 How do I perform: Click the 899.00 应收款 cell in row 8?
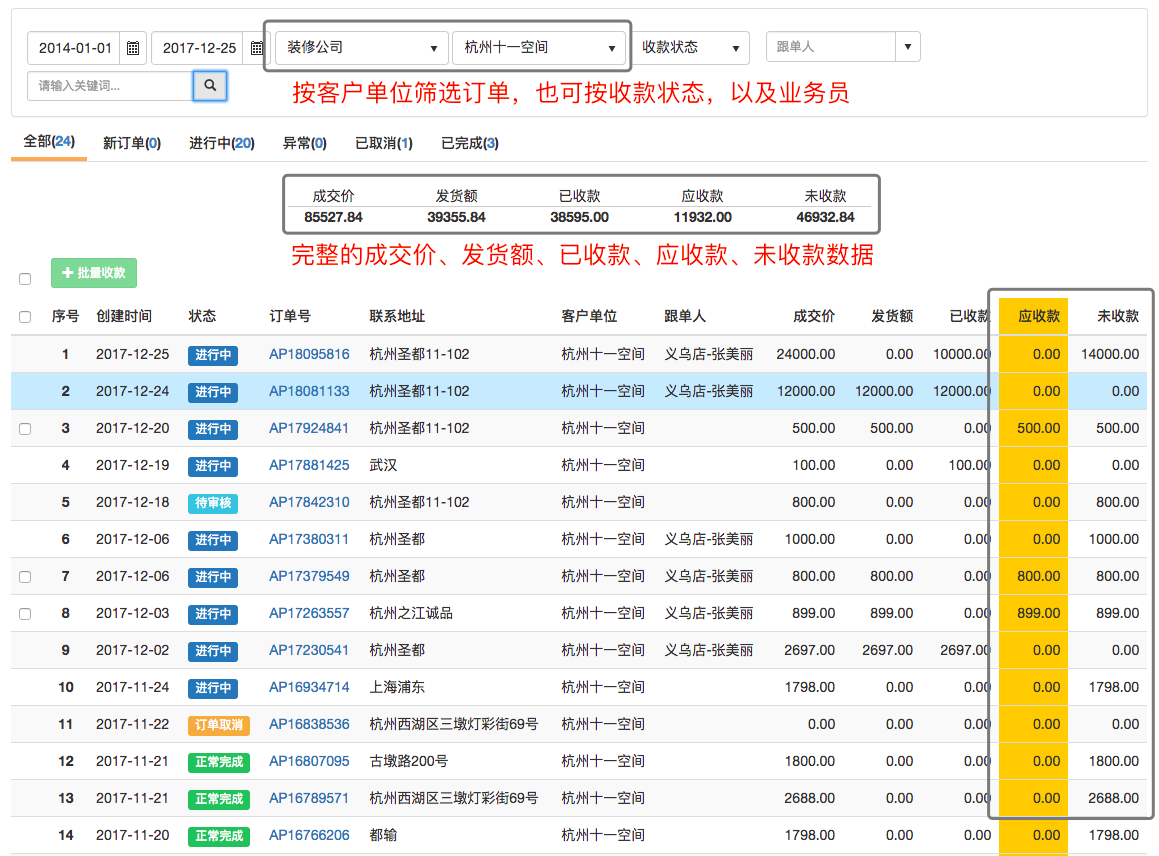point(1039,613)
